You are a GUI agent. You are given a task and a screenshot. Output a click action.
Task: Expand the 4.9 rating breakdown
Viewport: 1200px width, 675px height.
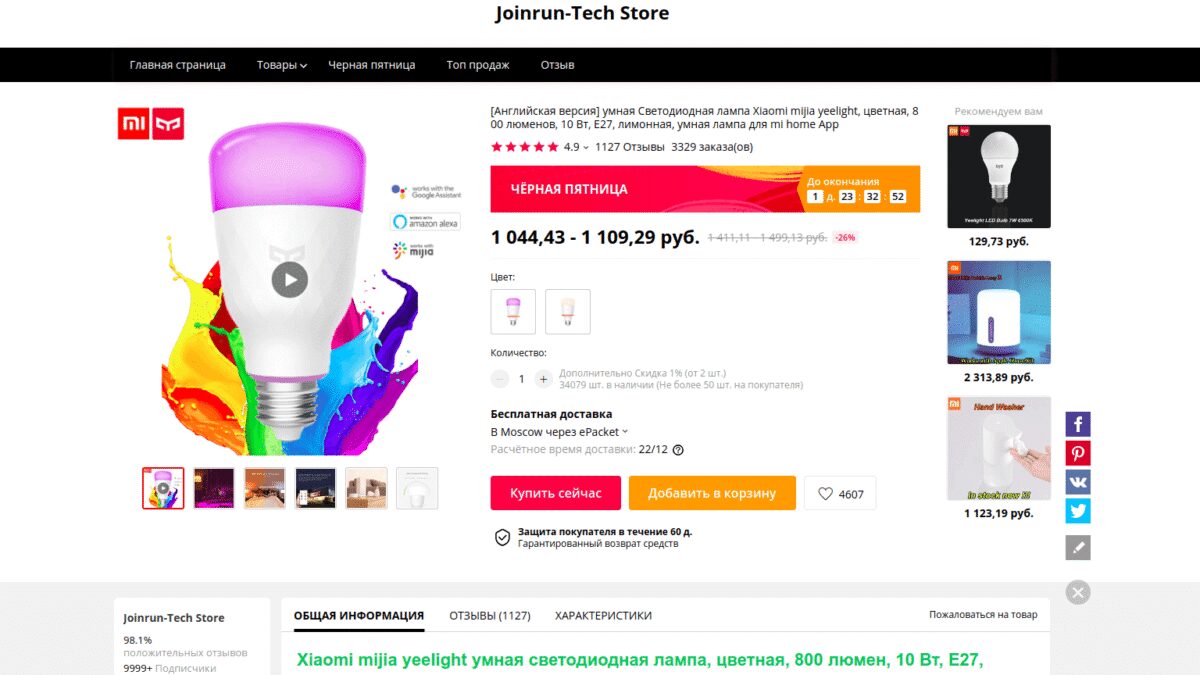(x=576, y=147)
